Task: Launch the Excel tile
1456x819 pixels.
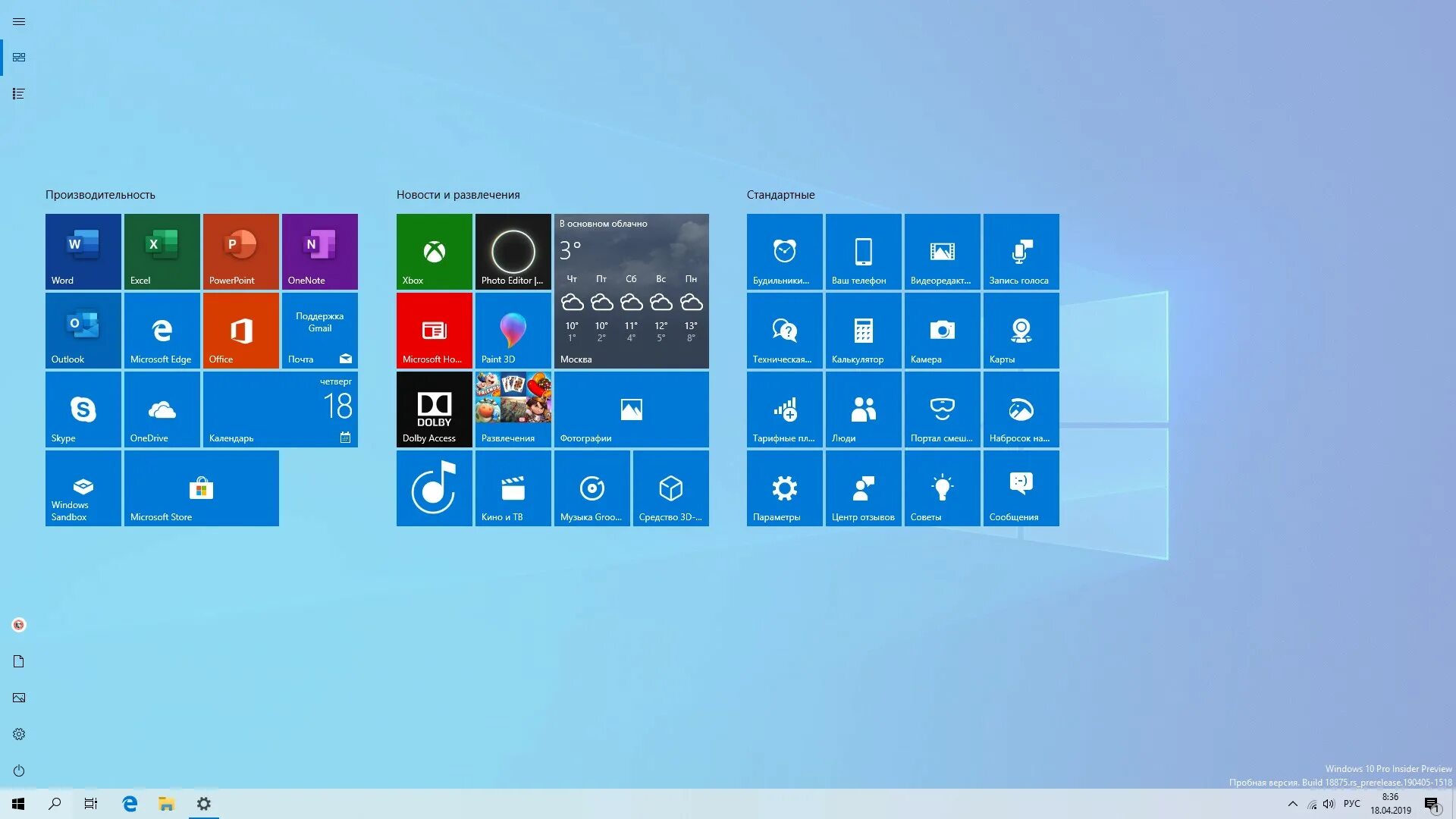Action: 162,251
